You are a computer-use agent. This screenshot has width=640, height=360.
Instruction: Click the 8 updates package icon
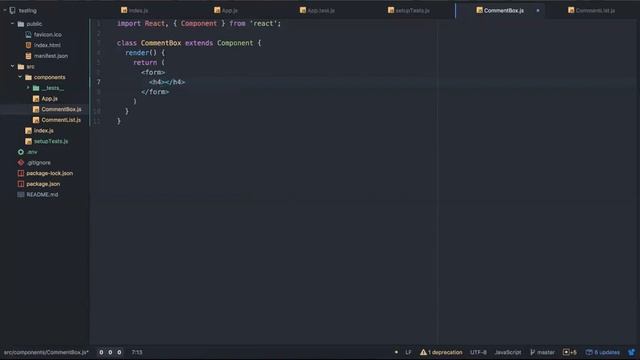589,352
